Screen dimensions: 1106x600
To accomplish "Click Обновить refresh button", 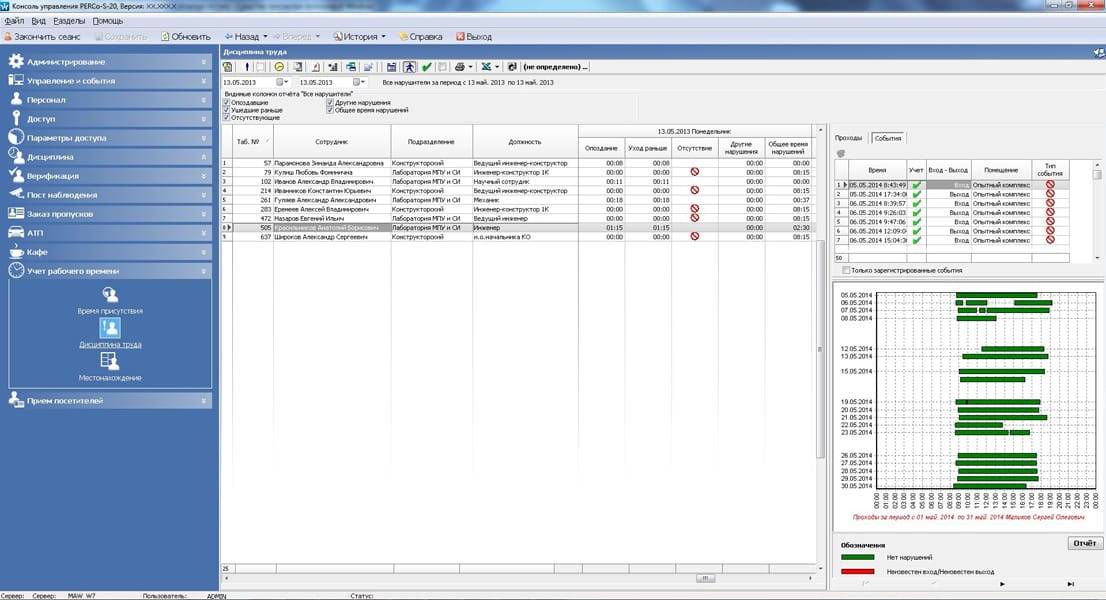I will pyautogui.click(x=184, y=36).
